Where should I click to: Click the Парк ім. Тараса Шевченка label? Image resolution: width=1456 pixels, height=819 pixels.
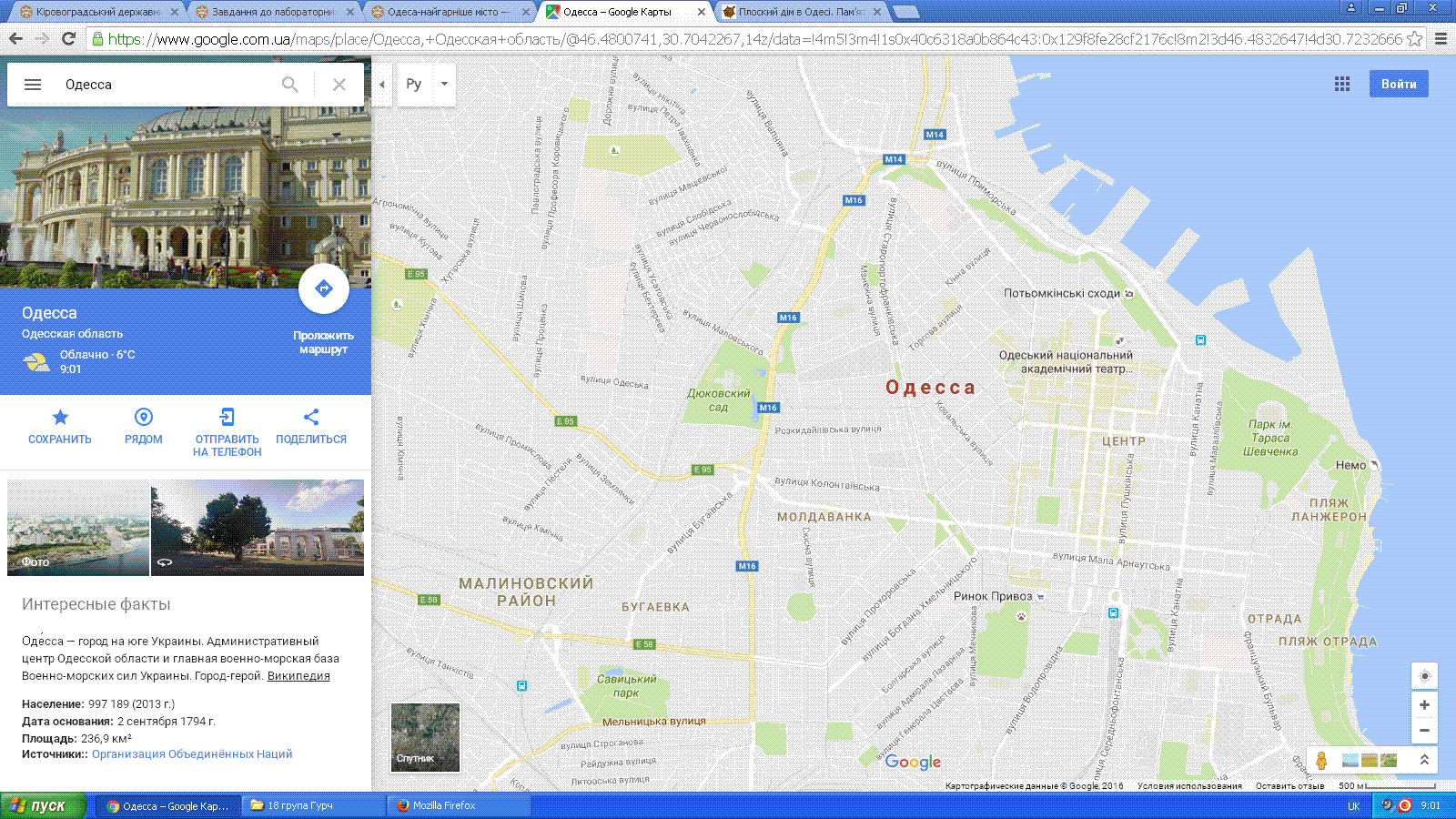pyautogui.click(x=1270, y=438)
